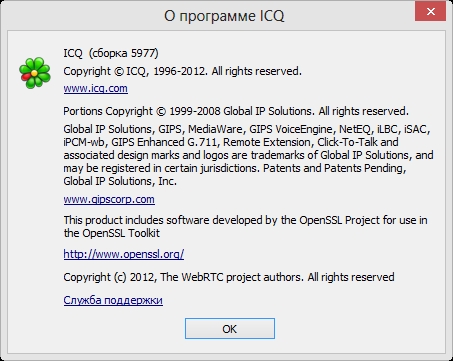This screenshot has height=361, width=453.
Task: Click the OpenSSL Project notice text
Action: pyautogui.click(x=245, y=220)
